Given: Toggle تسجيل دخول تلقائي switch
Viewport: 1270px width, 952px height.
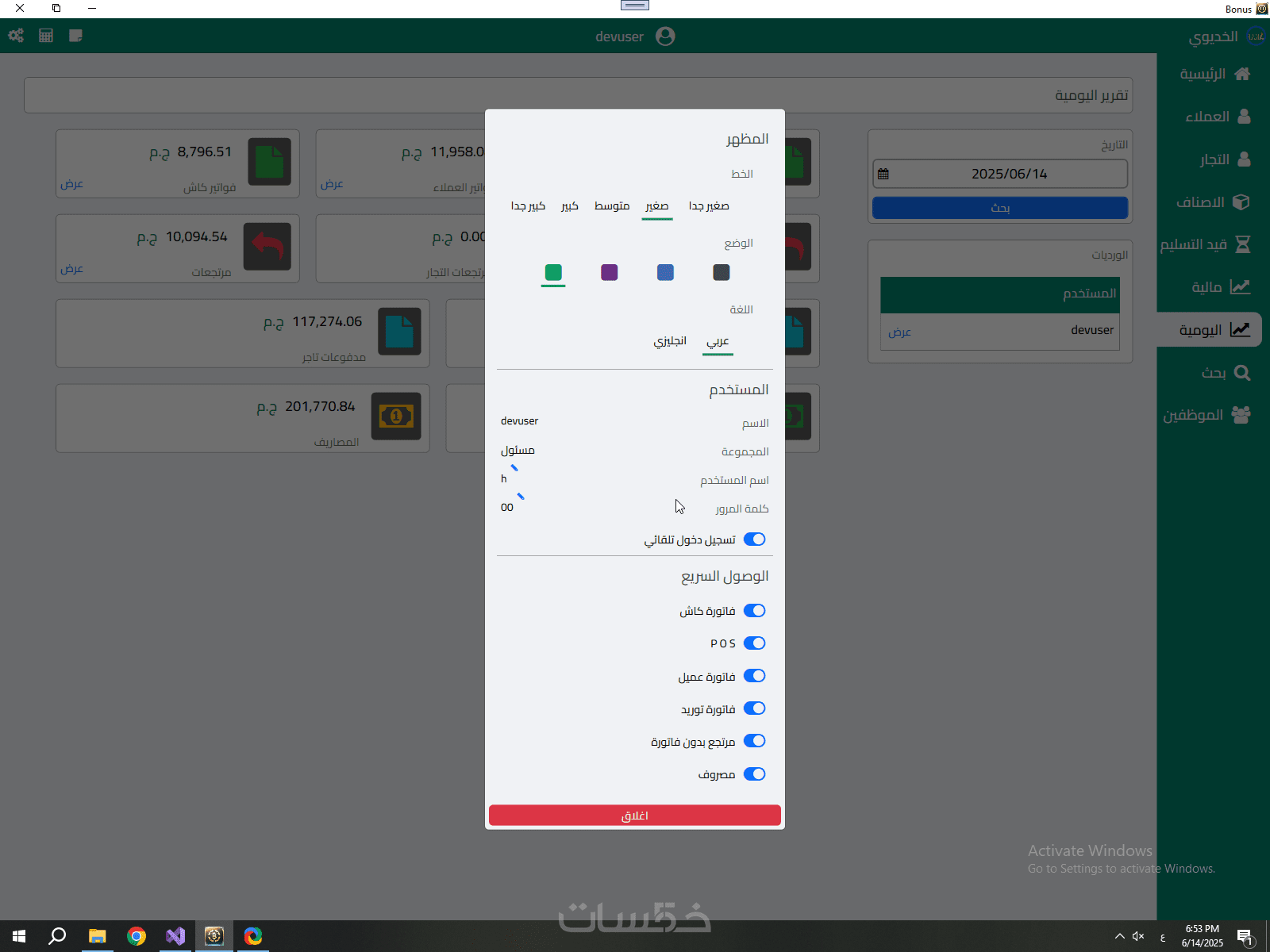Looking at the screenshot, I should click(x=755, y=539).
